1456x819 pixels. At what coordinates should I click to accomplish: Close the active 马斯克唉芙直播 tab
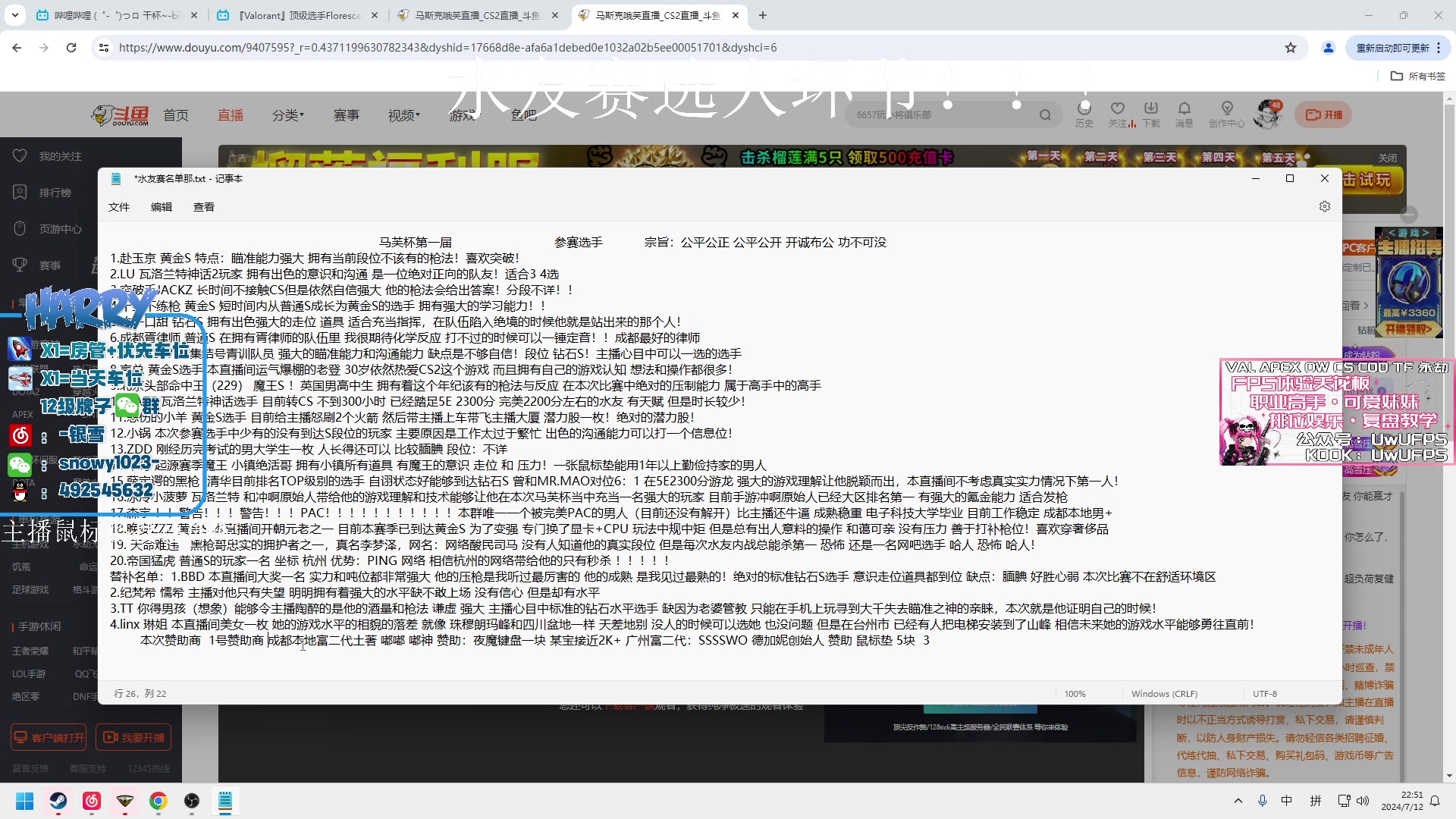pyautogui.click(x=736, y=15)
